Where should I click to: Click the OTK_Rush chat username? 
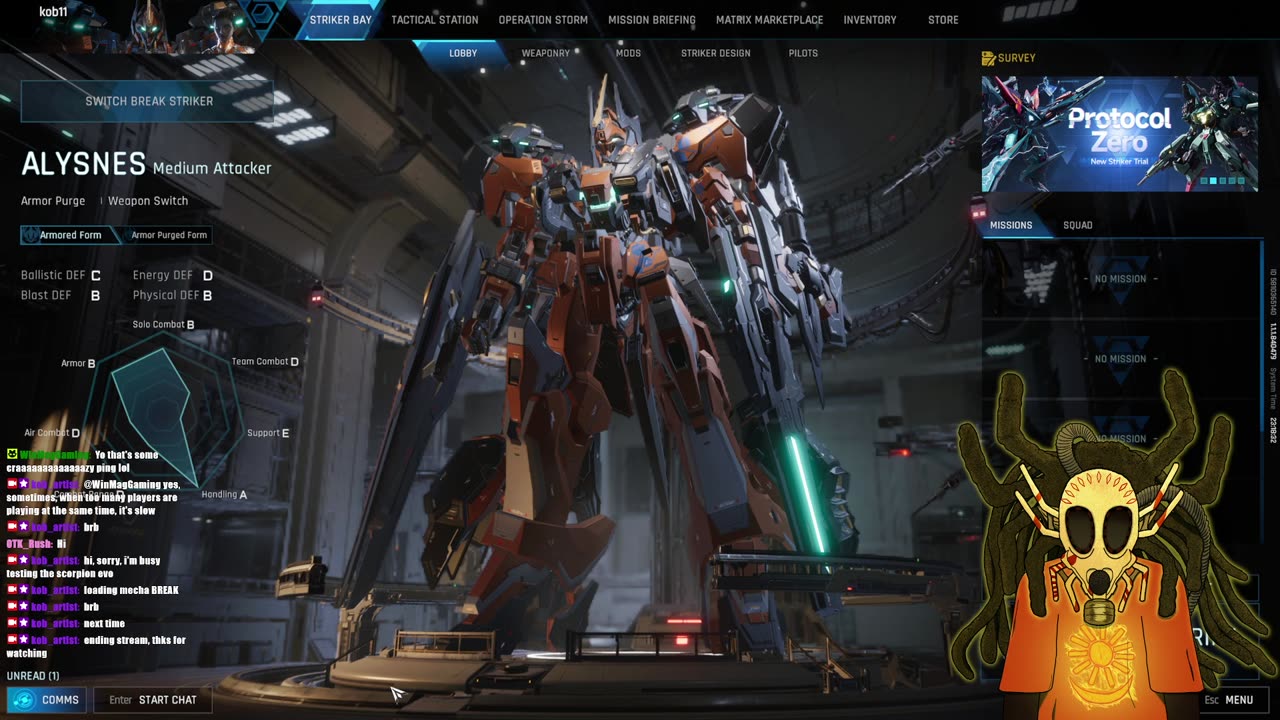click(29, 544)
